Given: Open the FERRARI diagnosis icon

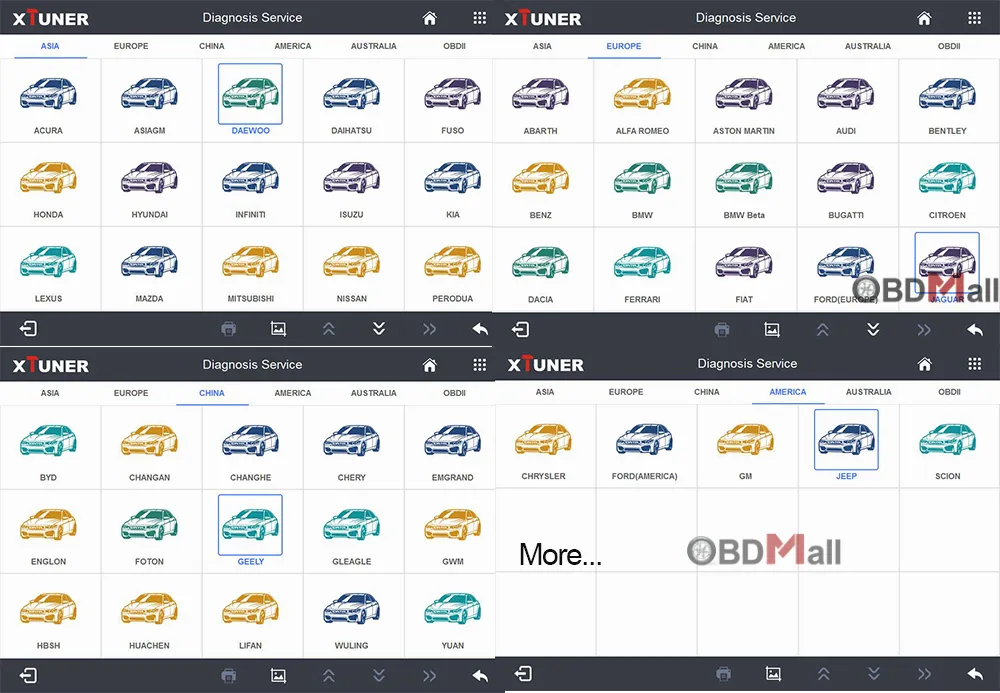Looking at the screenshot, I should [x=641, y=262].
